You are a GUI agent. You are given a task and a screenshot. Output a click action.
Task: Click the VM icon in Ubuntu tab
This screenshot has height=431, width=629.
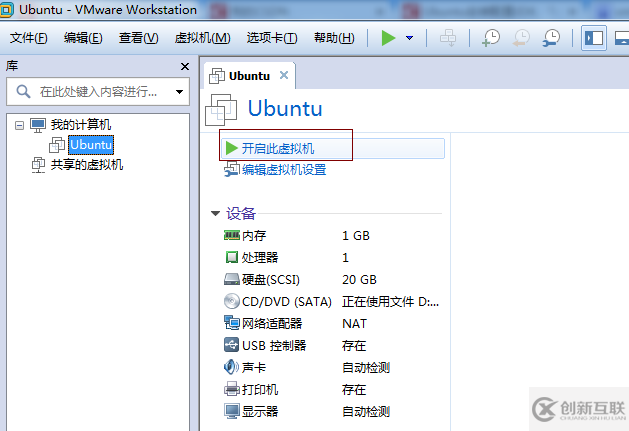point(217,76)
